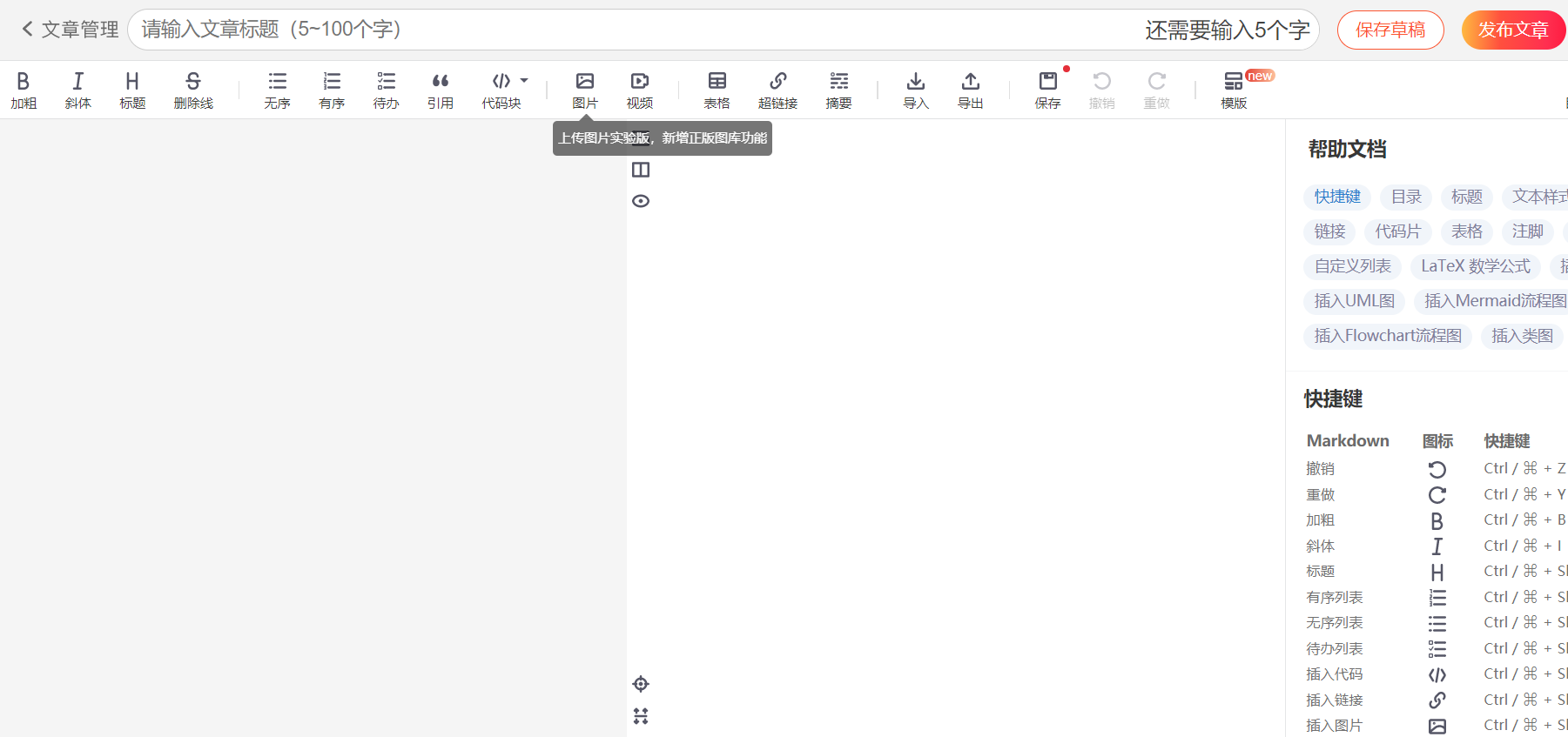Click the crosshair sync-scroll icon

click(x=641, y=684)
